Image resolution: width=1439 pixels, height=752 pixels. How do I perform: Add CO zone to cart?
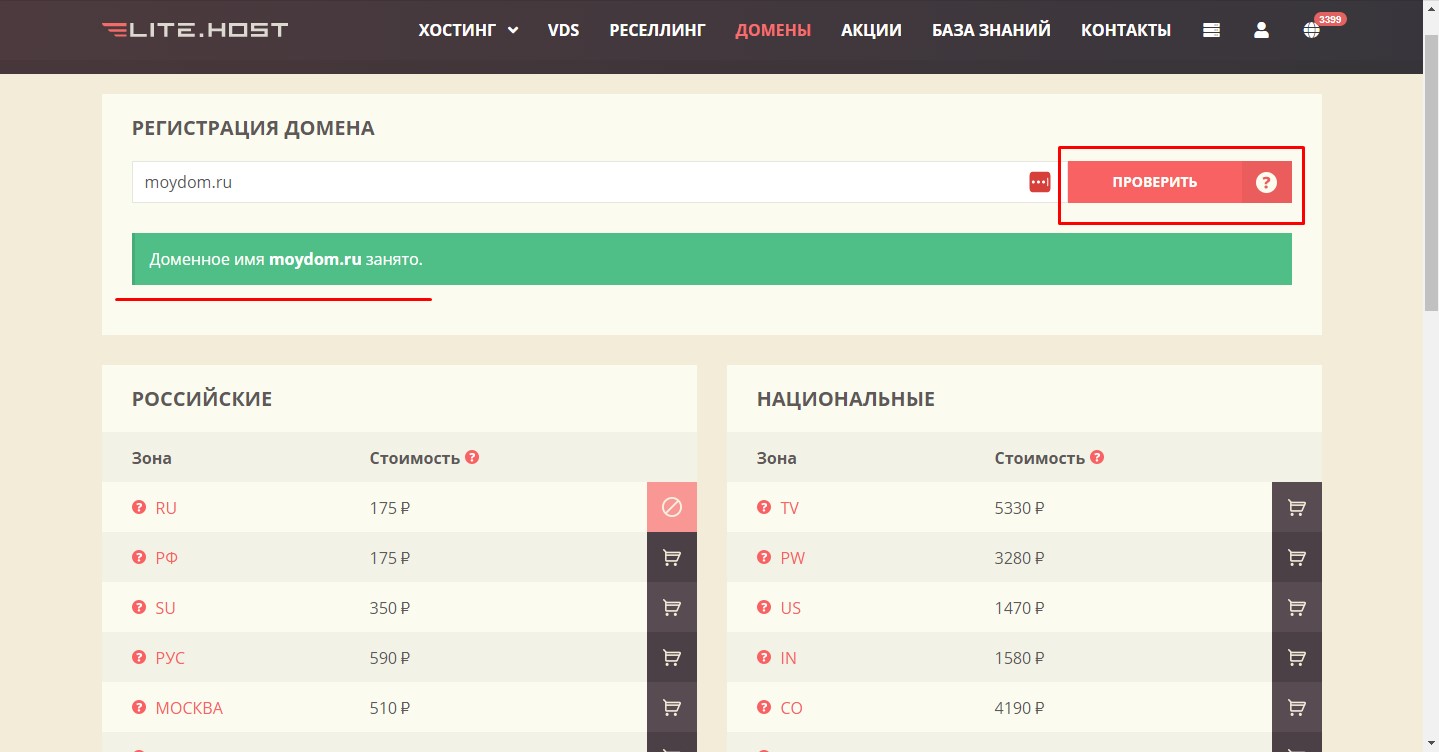coord(1297,707)
